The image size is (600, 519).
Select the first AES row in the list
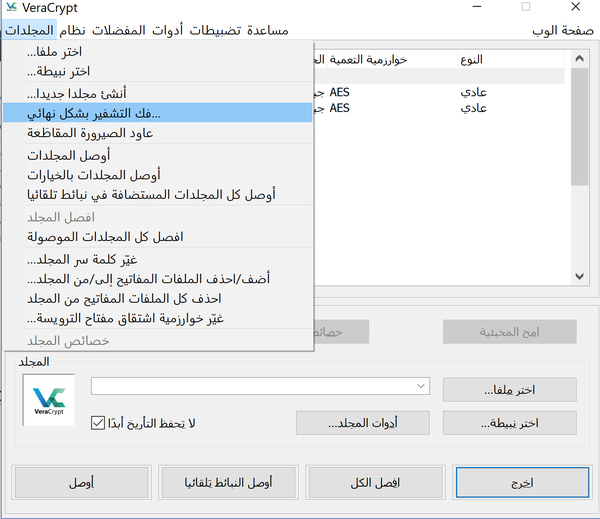point(439,92)
